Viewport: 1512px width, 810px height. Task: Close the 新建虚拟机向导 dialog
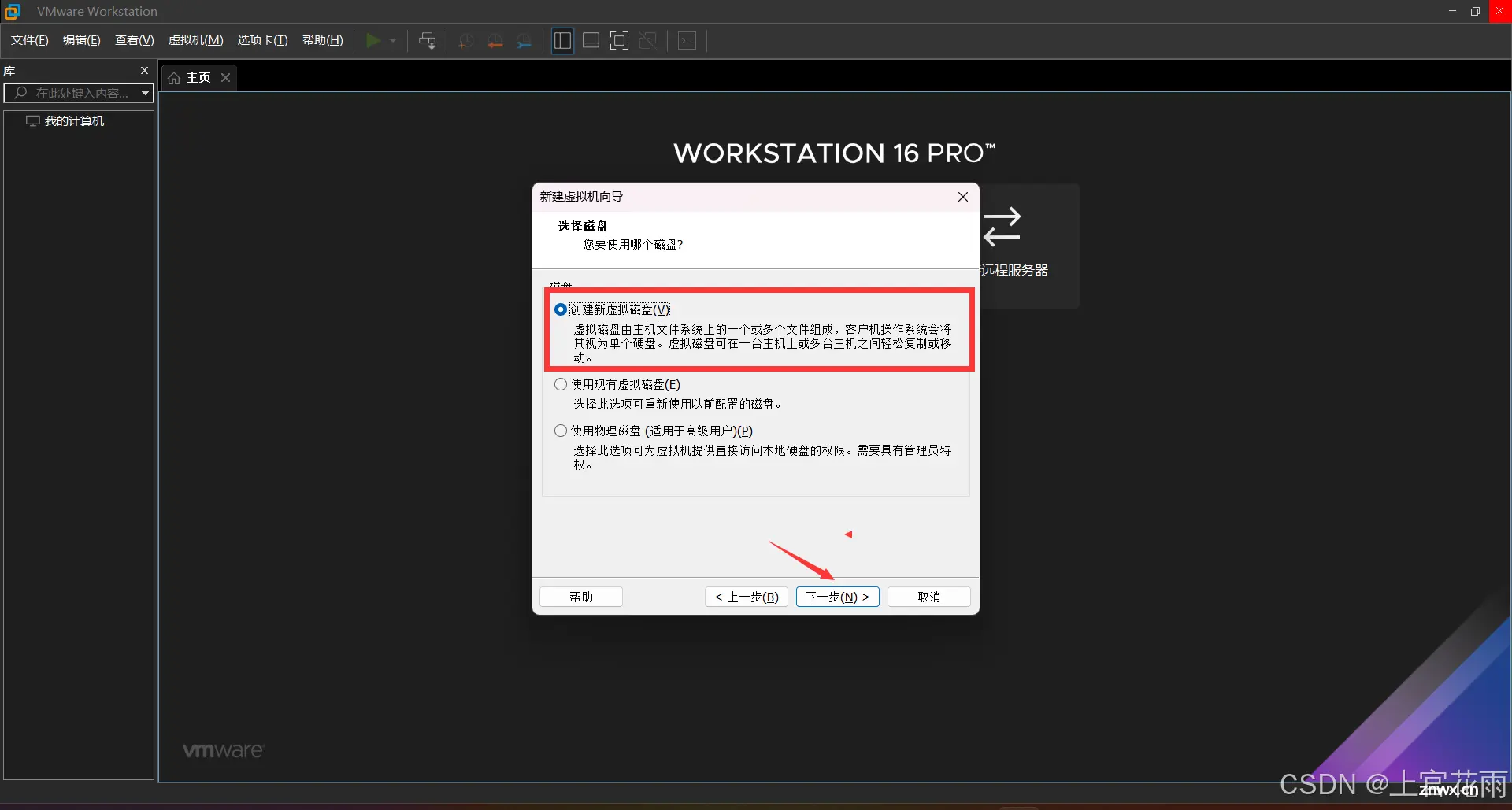click(x=963, y=197)
